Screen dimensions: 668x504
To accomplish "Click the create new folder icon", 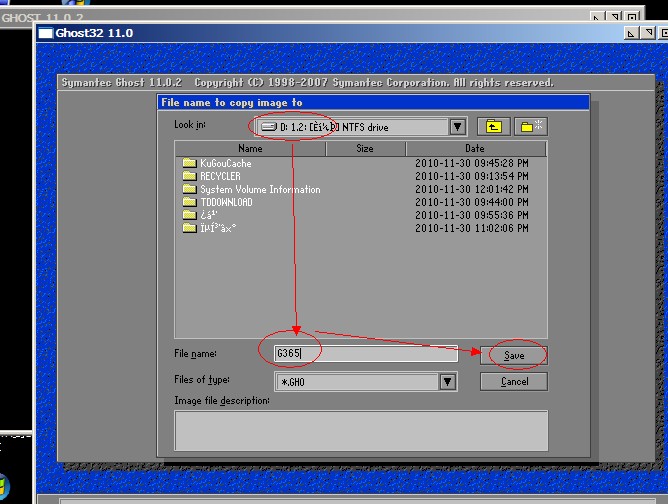I will point(531,127).
